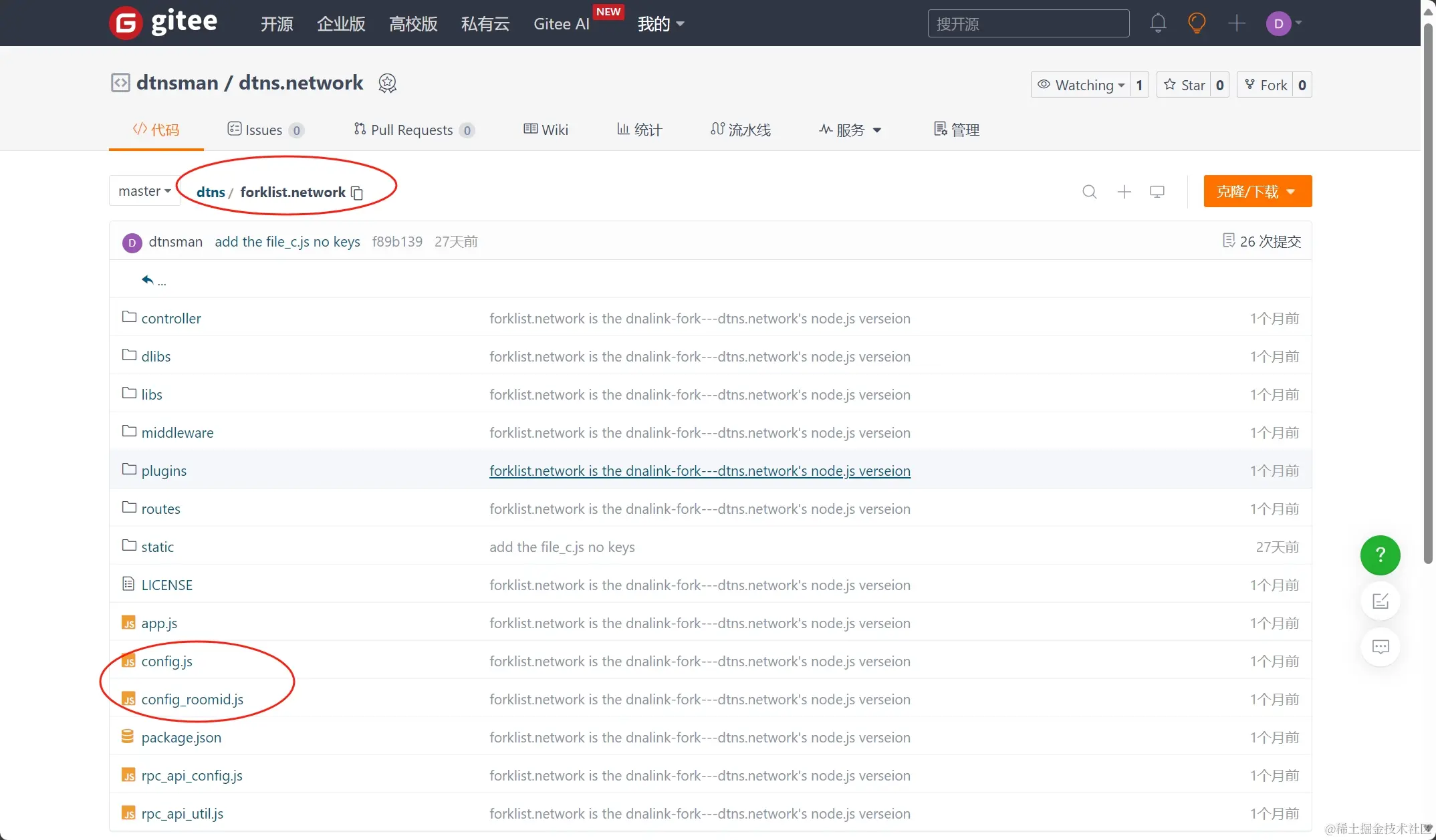Fork this repository

tap(1266, 85)
